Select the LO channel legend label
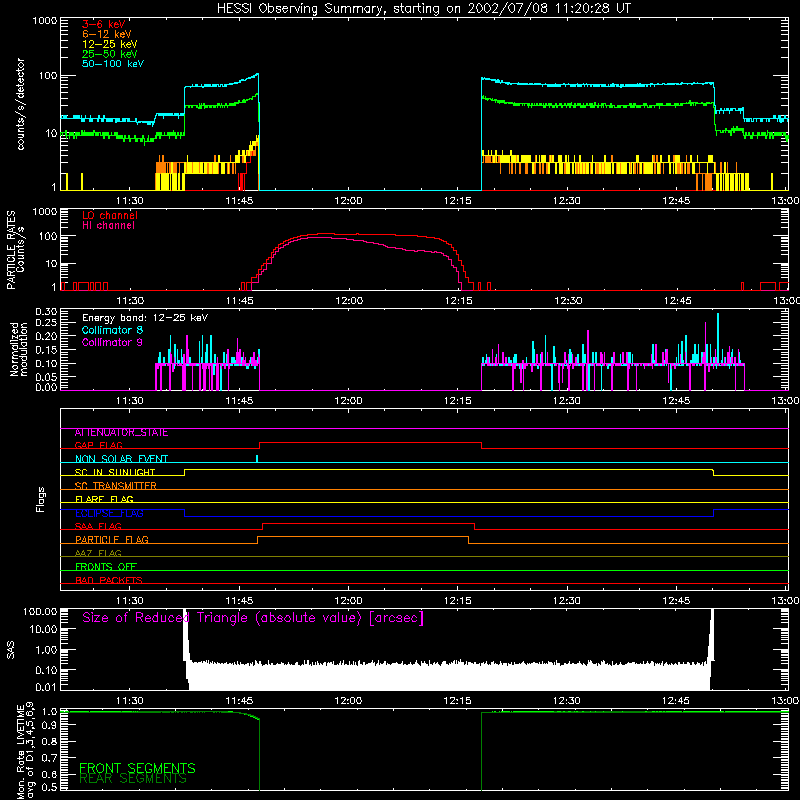Screen dimensions: 800x800 [x=110, y=215]
